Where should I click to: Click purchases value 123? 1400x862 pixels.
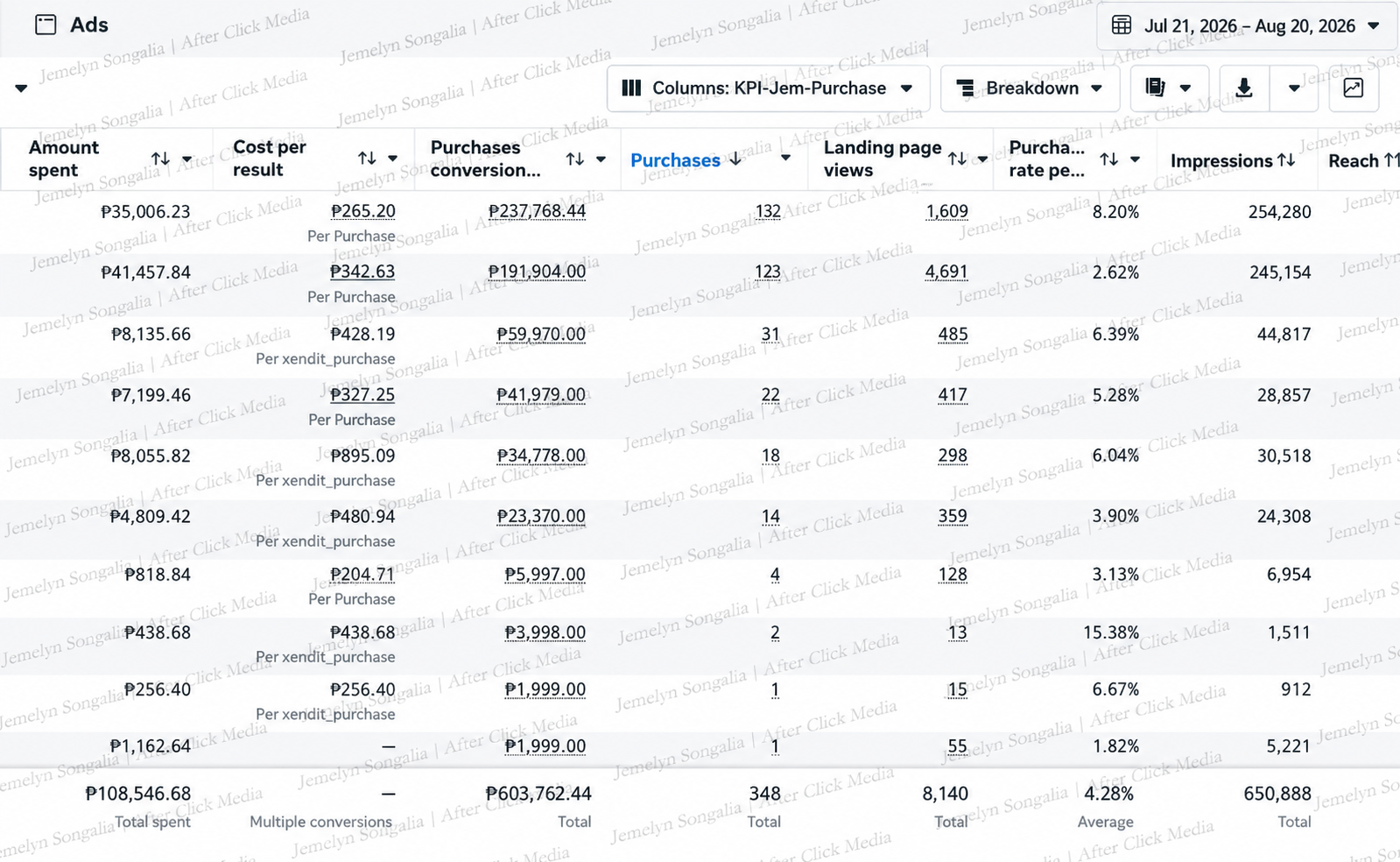click(768, 272)
